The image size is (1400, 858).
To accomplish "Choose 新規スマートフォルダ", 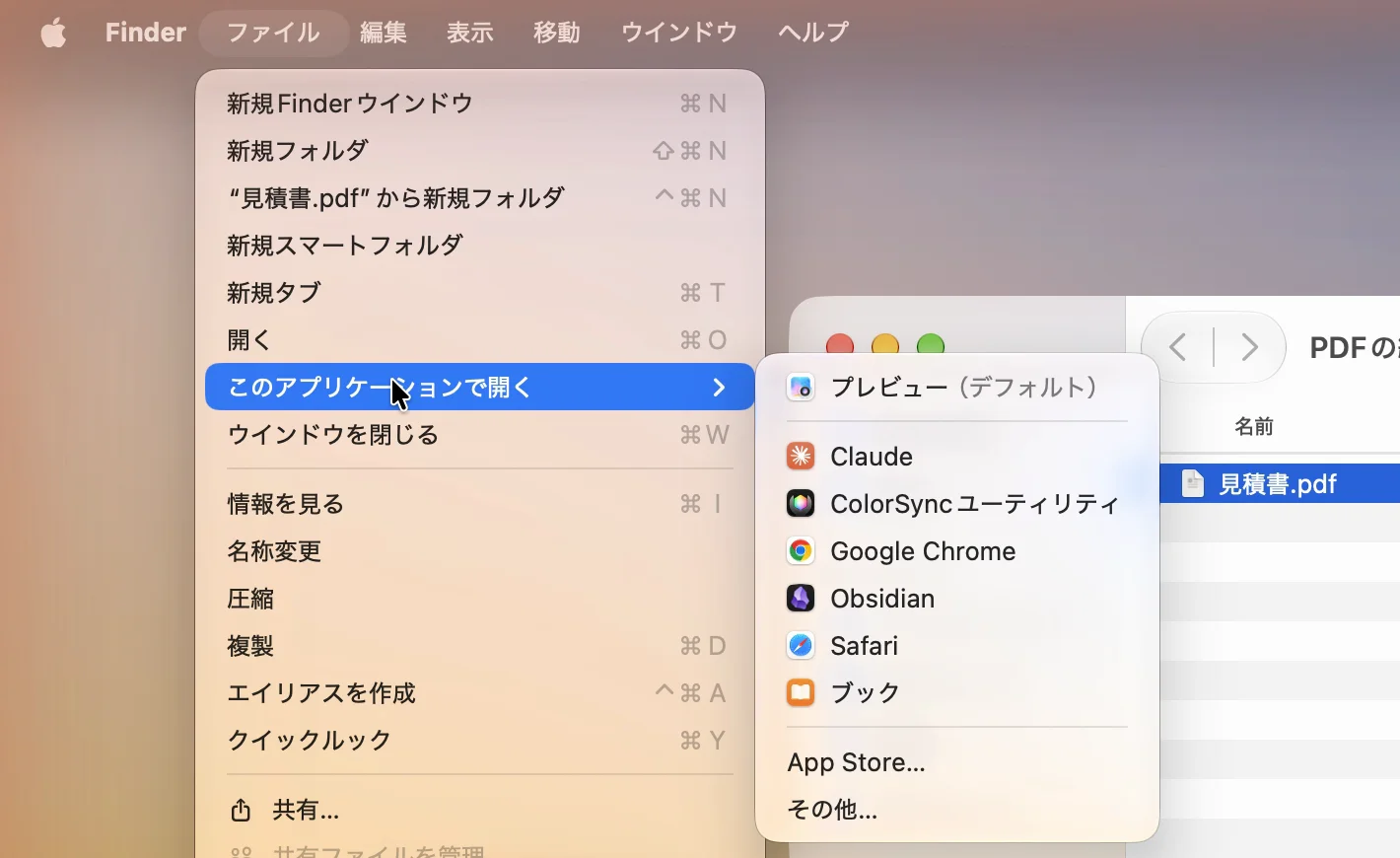I will tap(480, 246).
